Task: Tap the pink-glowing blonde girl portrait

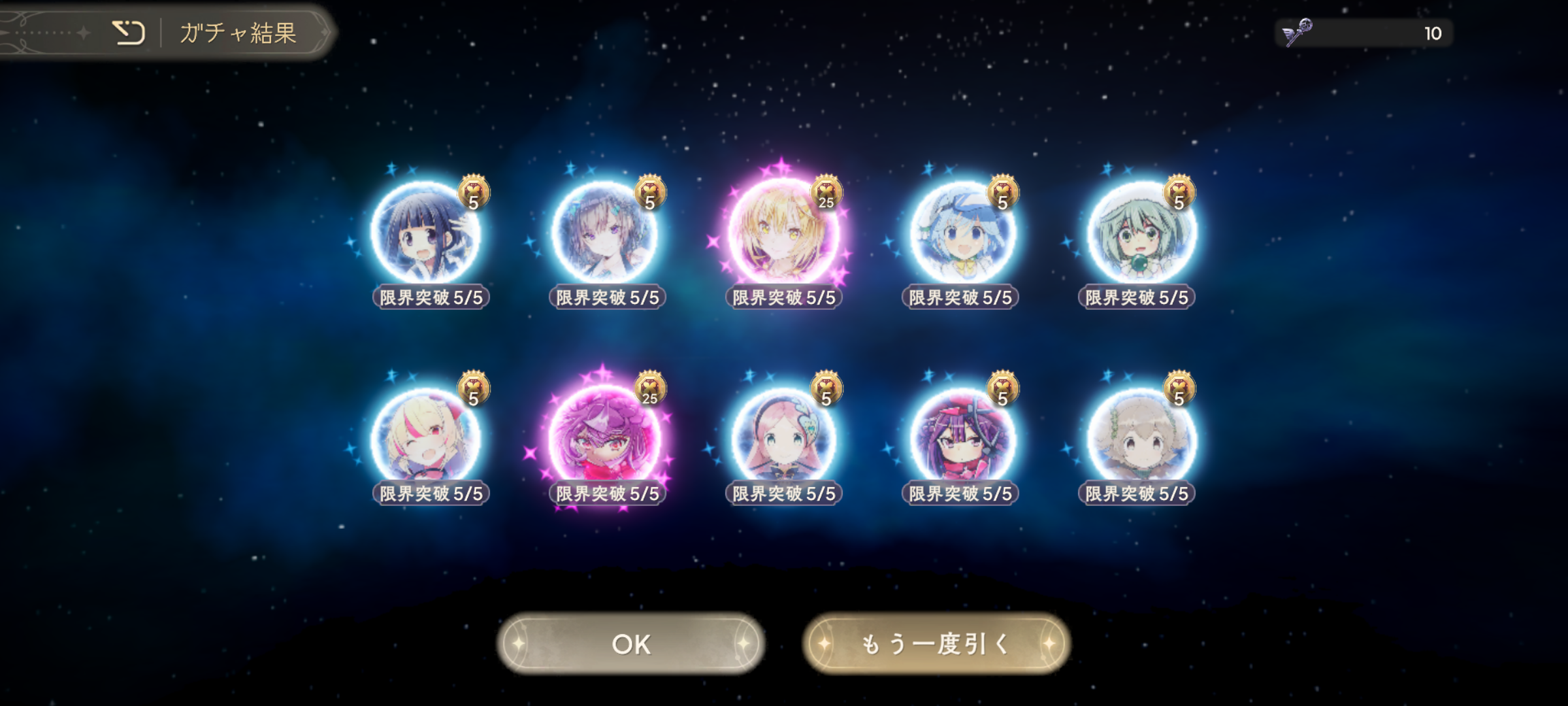Action: [x=783, y=233]
